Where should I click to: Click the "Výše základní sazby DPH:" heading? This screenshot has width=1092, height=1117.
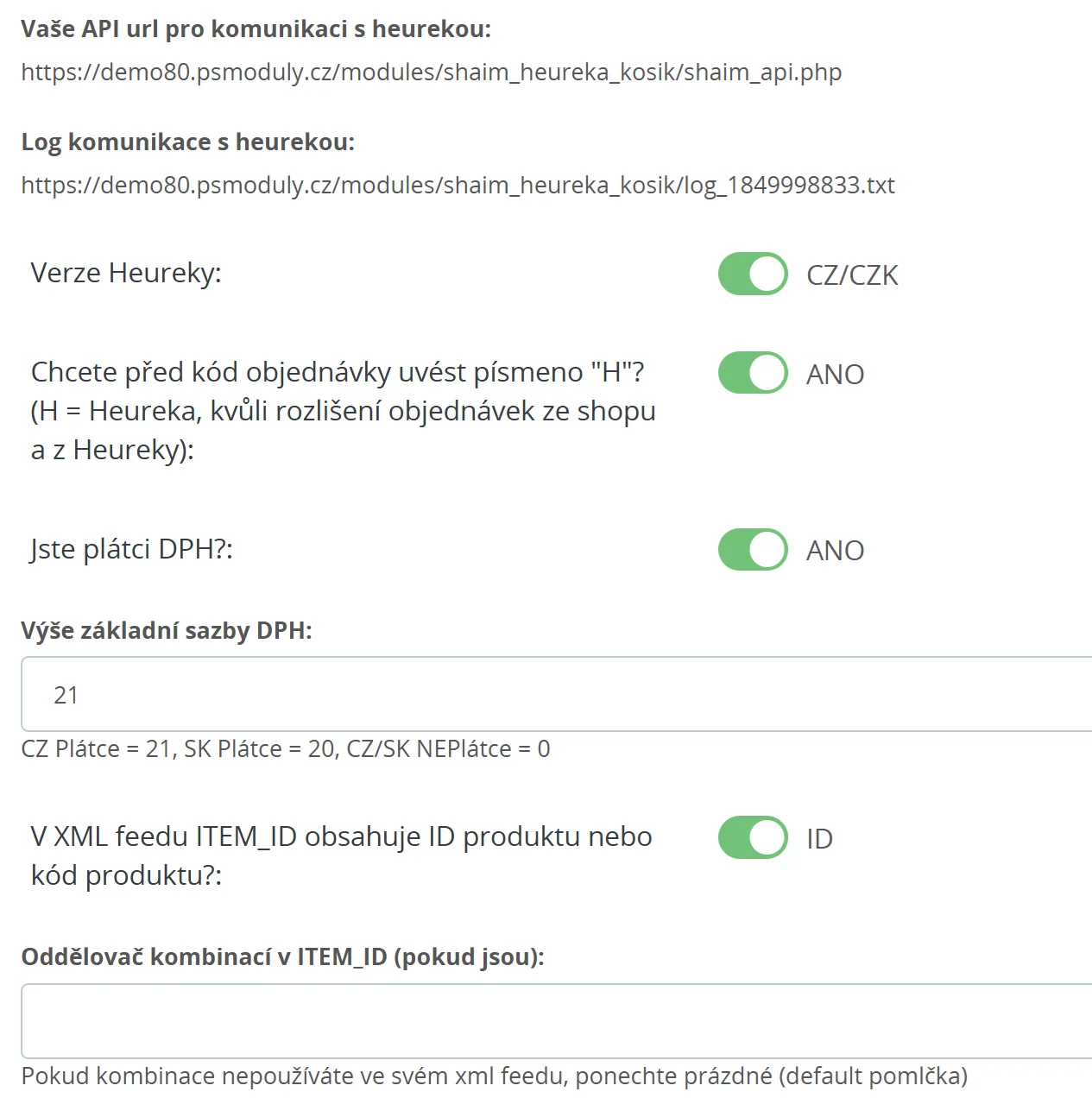167,631
